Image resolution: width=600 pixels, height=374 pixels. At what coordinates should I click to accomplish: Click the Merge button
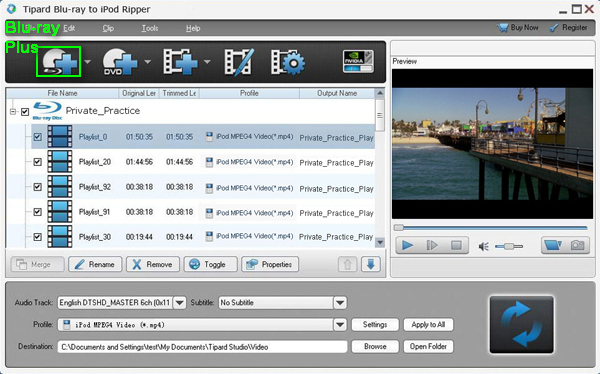pos(38,264)
